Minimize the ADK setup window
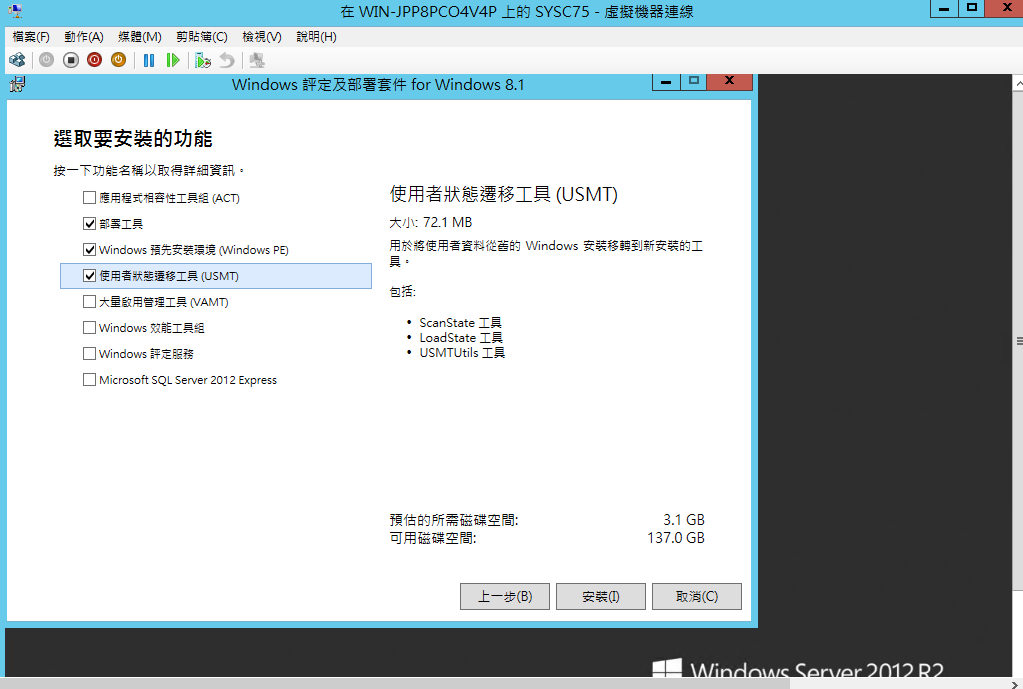 [666, 82]
